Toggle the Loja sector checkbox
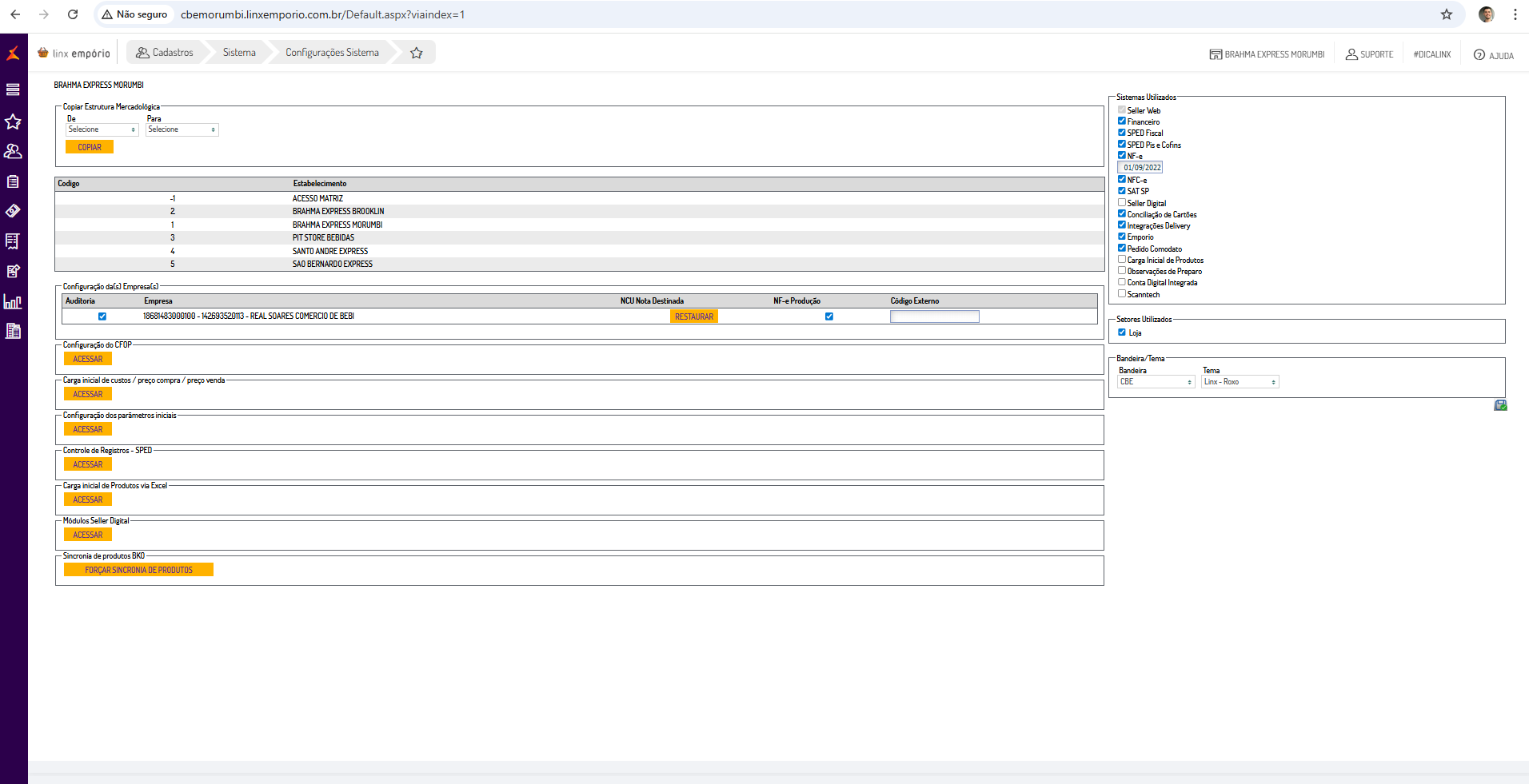The image size is (1529, 784). pyautogui.click(x=1122, y=332)
